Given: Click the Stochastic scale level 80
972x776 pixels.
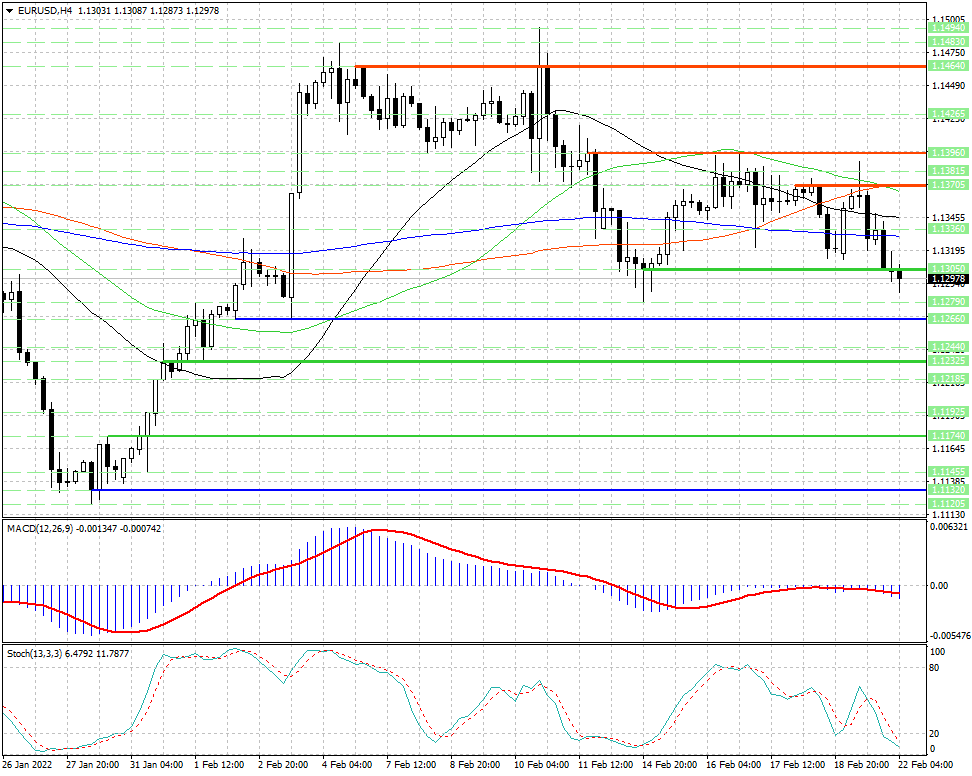Looking at the screenshot, I should click(x=935, y=668).
